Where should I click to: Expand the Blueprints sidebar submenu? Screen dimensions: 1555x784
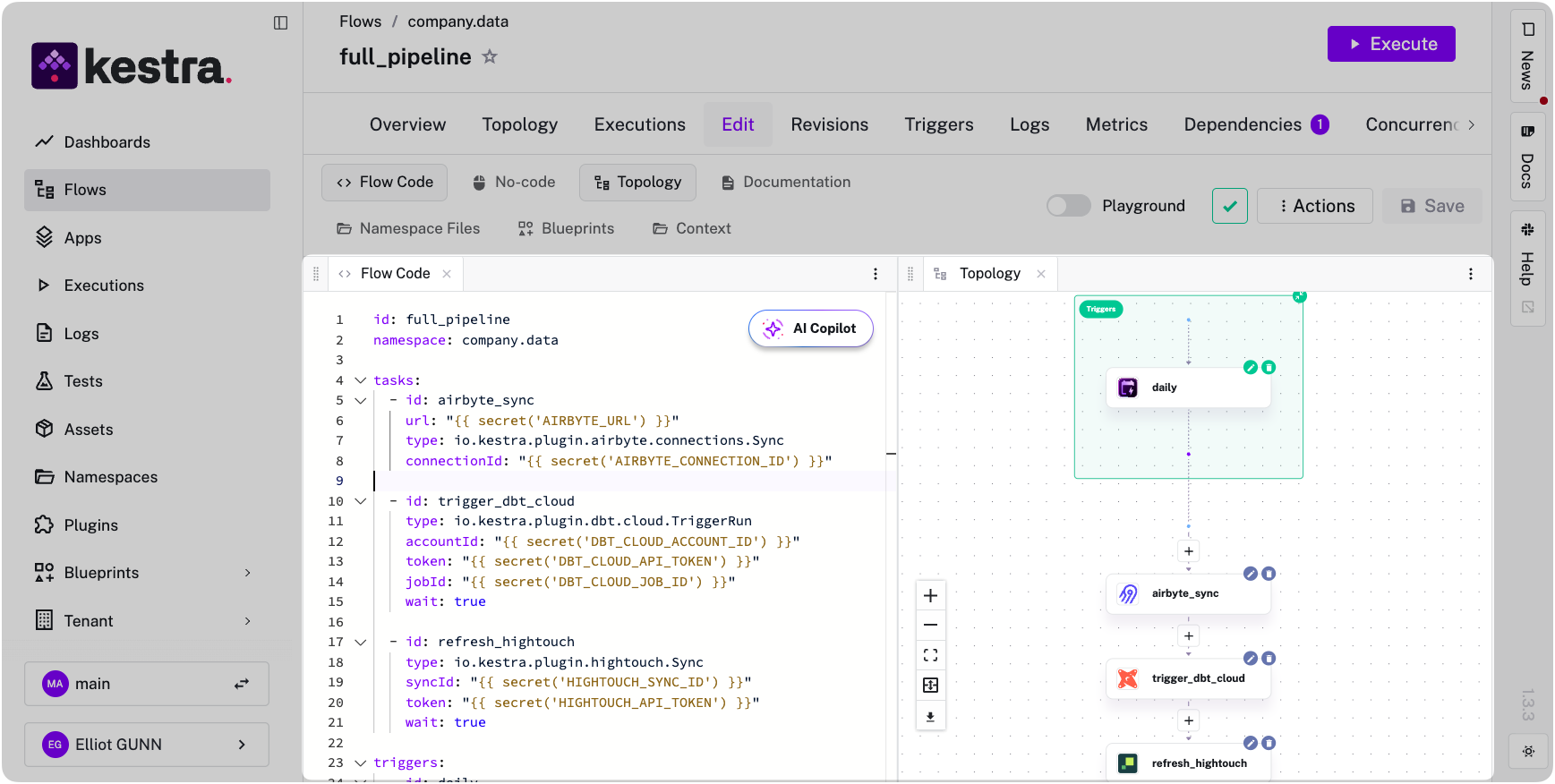[248, 573]
